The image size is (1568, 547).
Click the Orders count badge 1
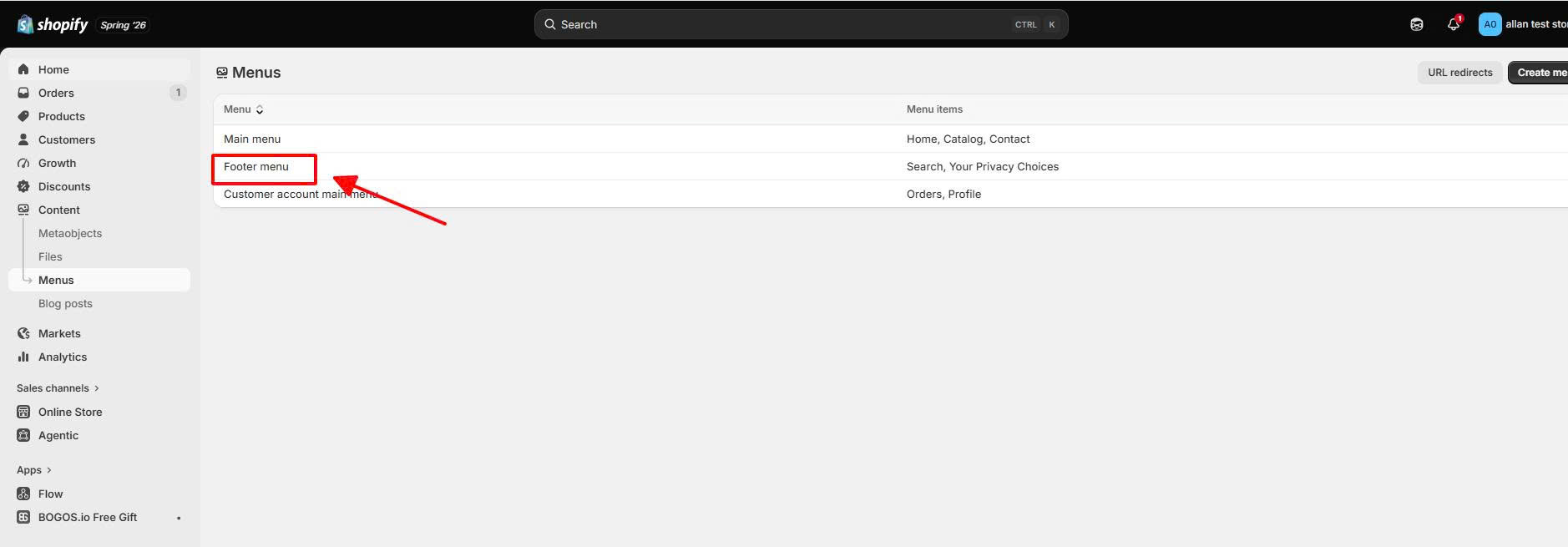coord(178,93)
